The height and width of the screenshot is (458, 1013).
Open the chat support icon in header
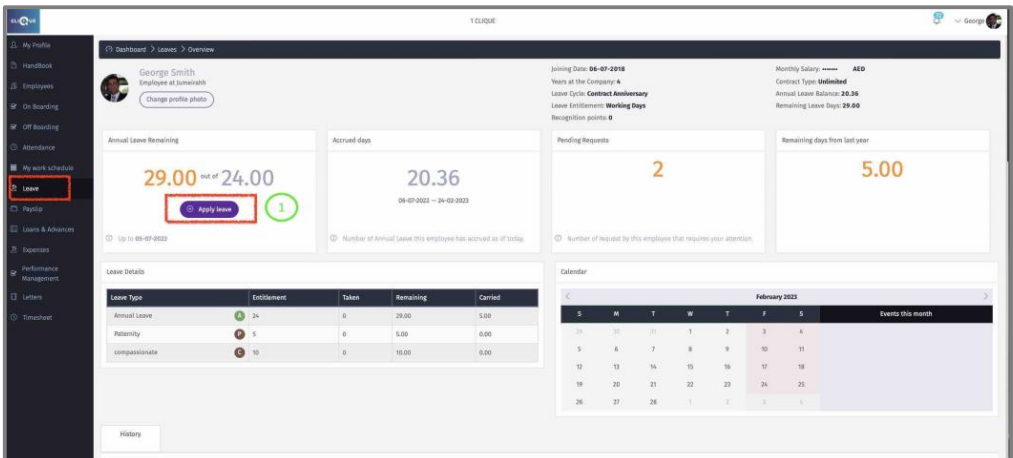(x=937, y=19)
